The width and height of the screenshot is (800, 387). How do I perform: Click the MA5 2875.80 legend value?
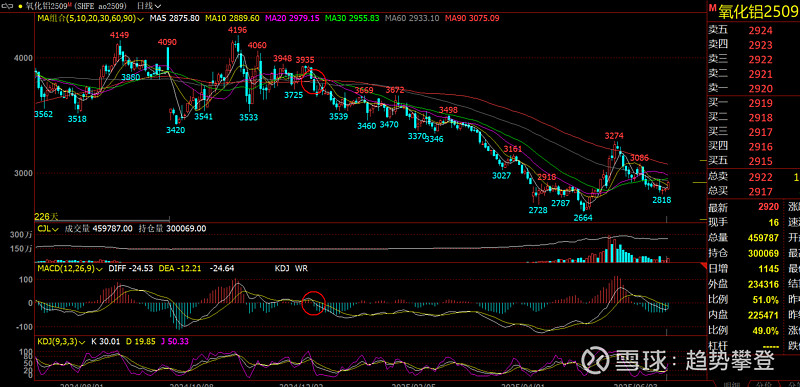174,18
